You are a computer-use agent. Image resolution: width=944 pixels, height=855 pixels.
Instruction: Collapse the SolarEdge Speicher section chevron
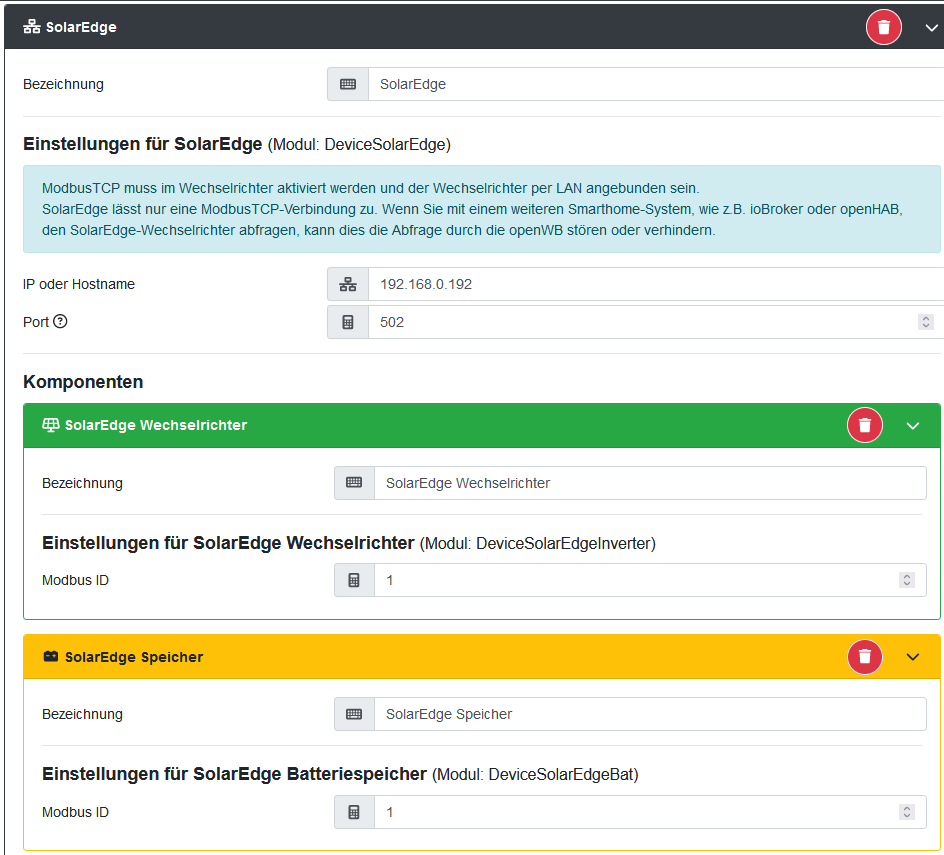(913, 657)
